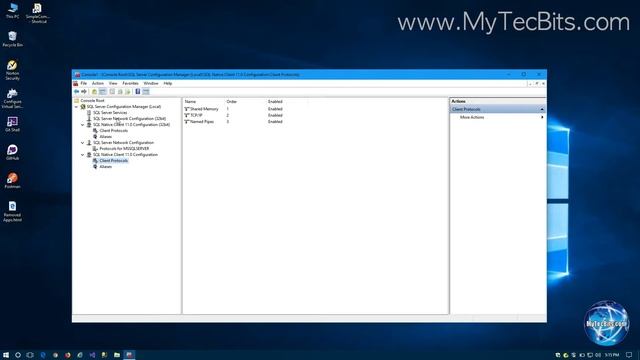Open the Favorites menu

coord(131,83)
